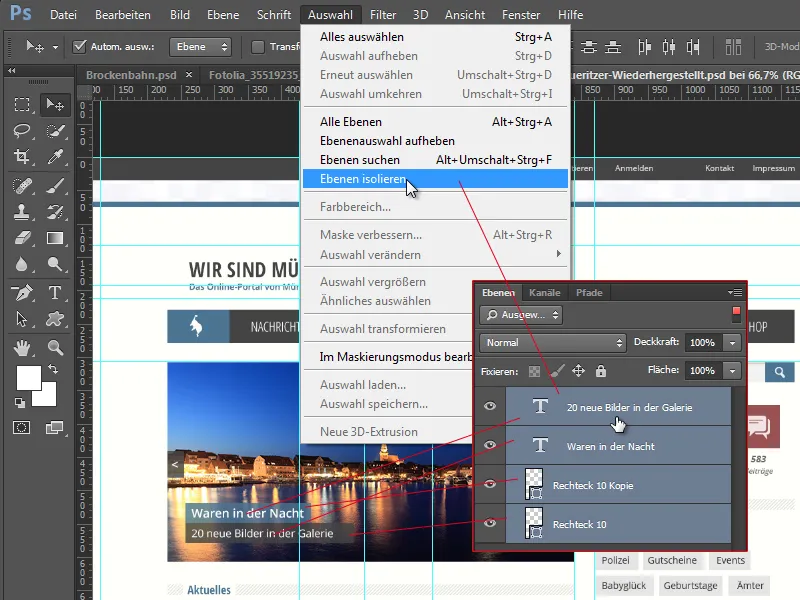Select the Type tool
Screen dimensions: 800x600
pyautogui.click(x=55, y=293)
